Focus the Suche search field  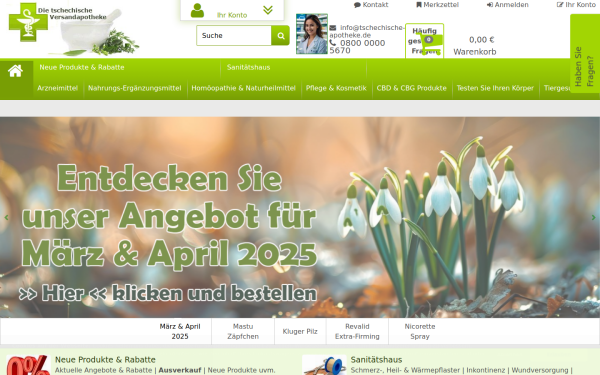click(234, 36)
